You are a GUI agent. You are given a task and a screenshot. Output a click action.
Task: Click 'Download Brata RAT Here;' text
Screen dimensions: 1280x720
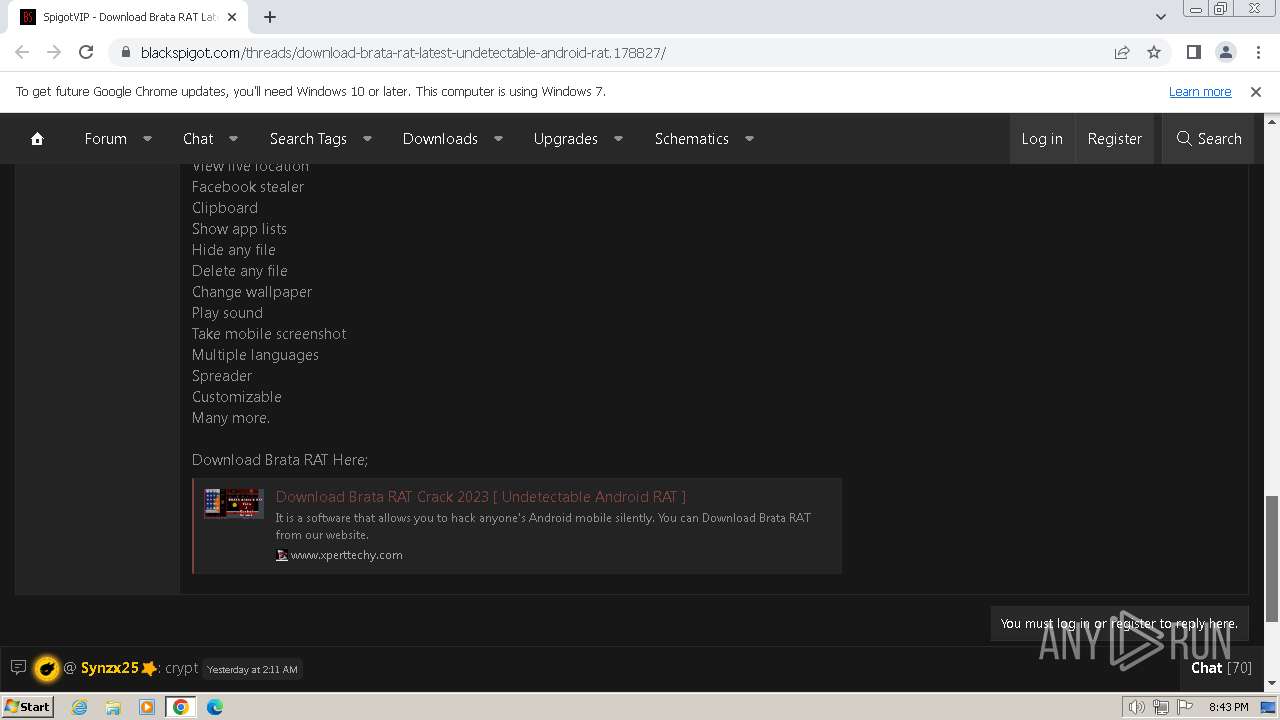280,460
